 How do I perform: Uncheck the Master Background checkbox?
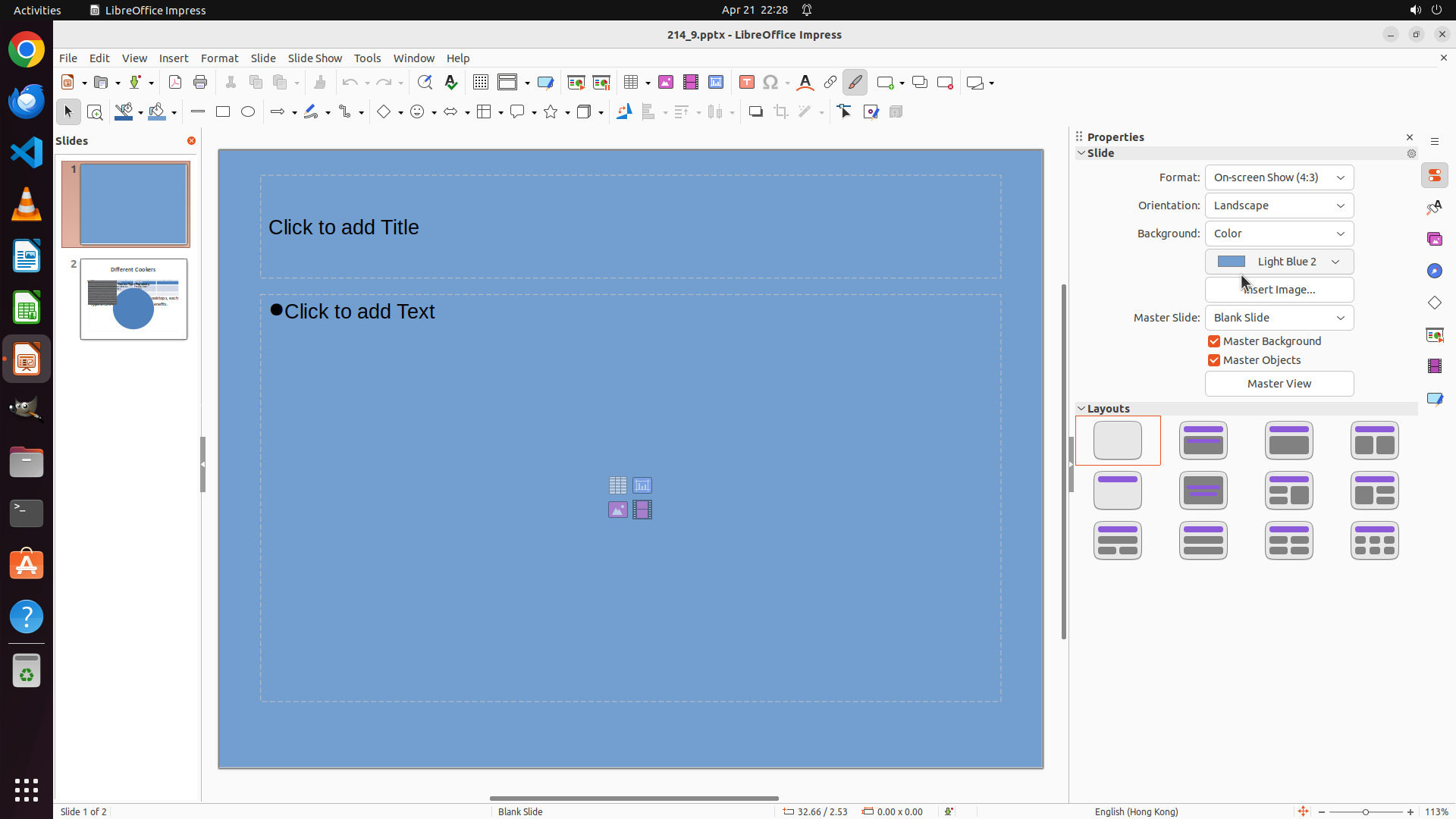[1214, 341]
